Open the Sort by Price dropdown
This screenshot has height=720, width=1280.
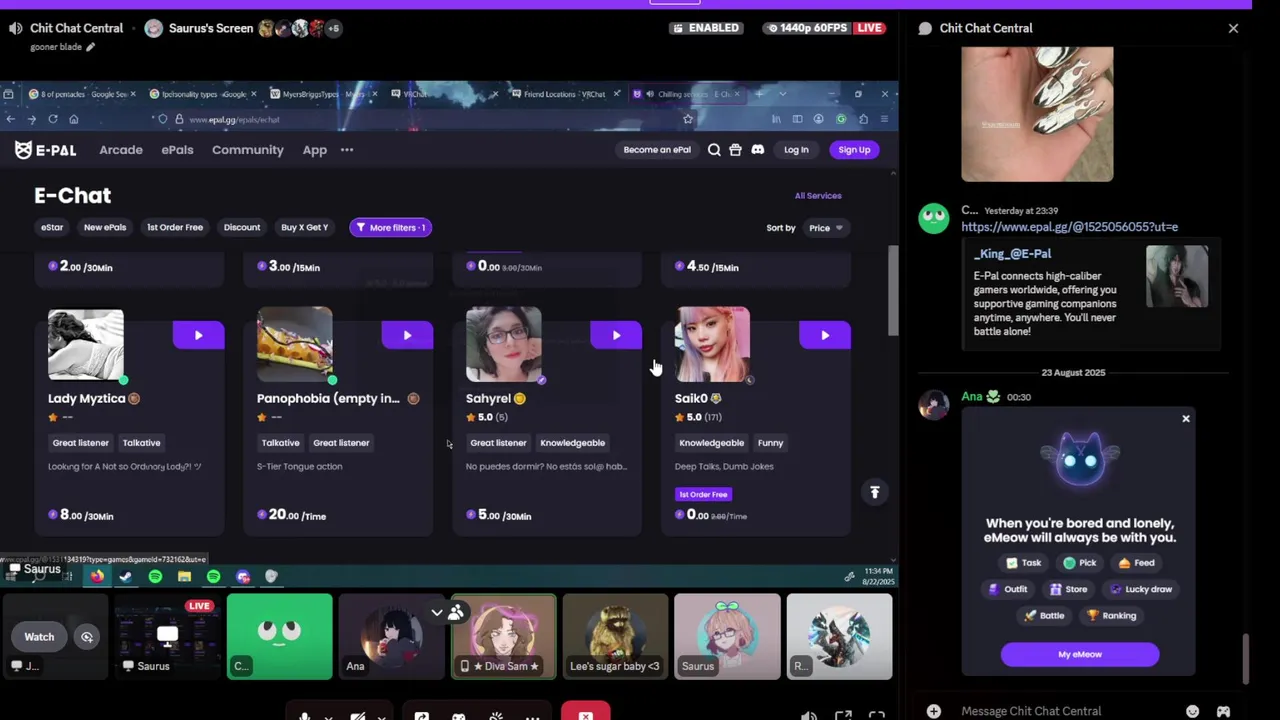826,228
